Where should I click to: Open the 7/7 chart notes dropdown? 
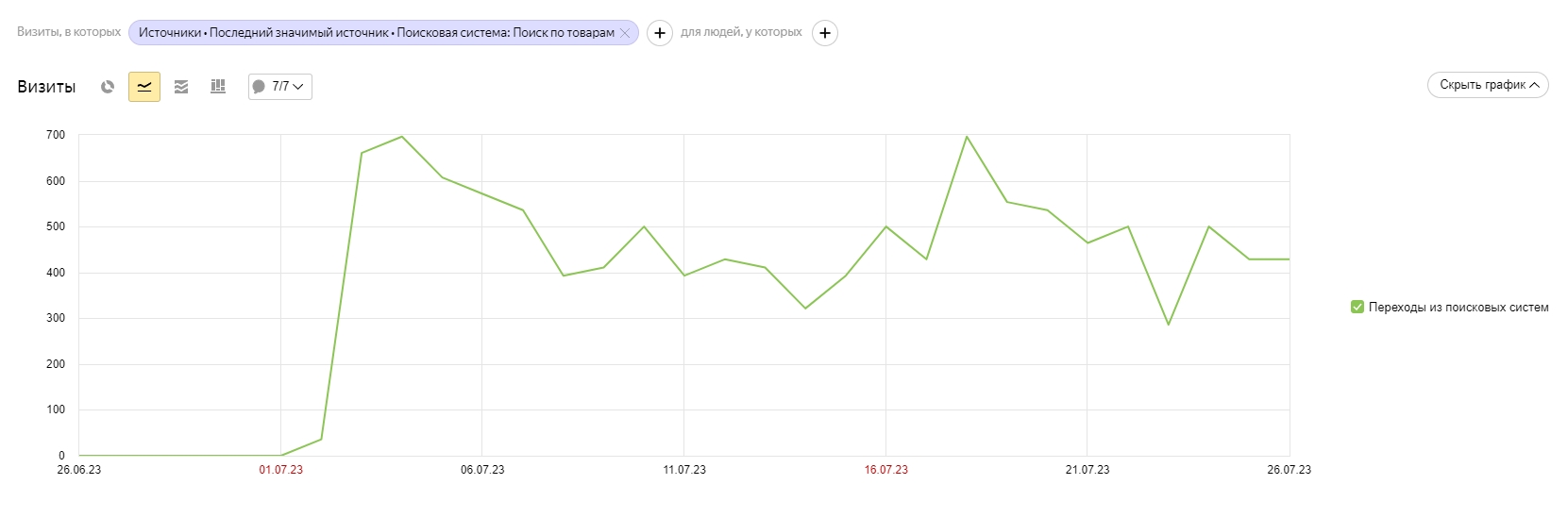point(280,87)
